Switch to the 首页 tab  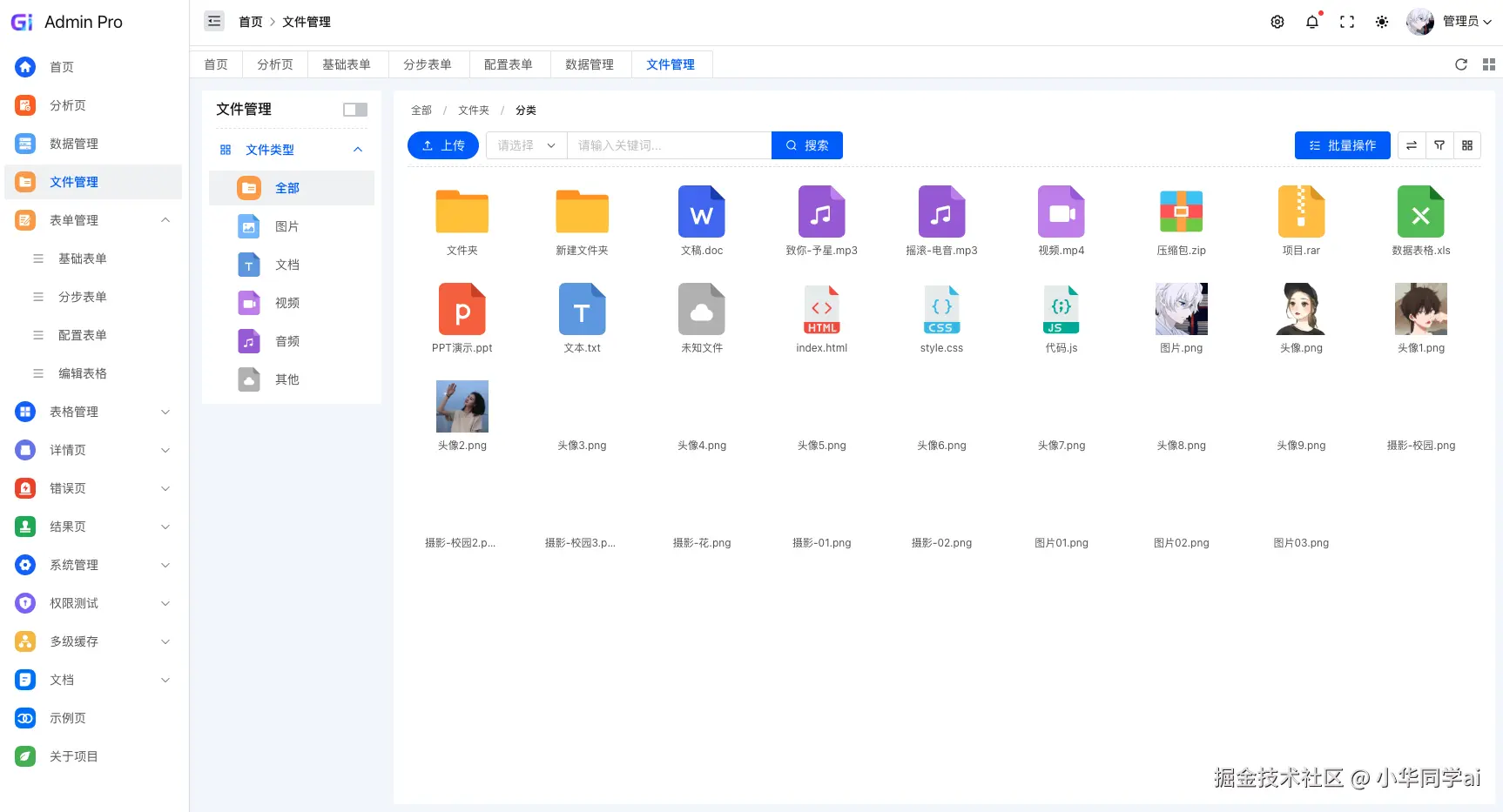pyautogui.click(x=216, y=64)
